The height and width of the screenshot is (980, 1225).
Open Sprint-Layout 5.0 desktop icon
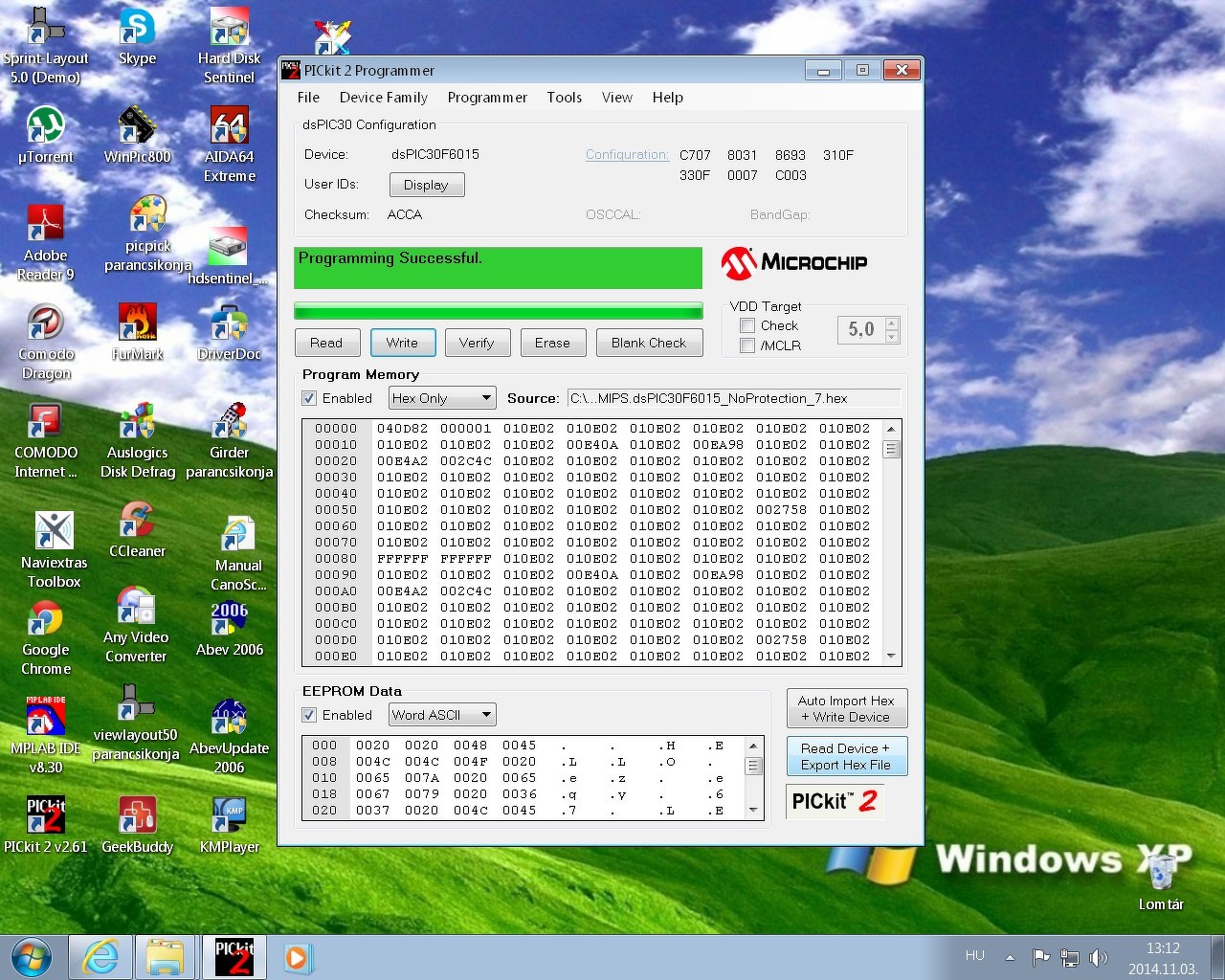tap(45, 45)
